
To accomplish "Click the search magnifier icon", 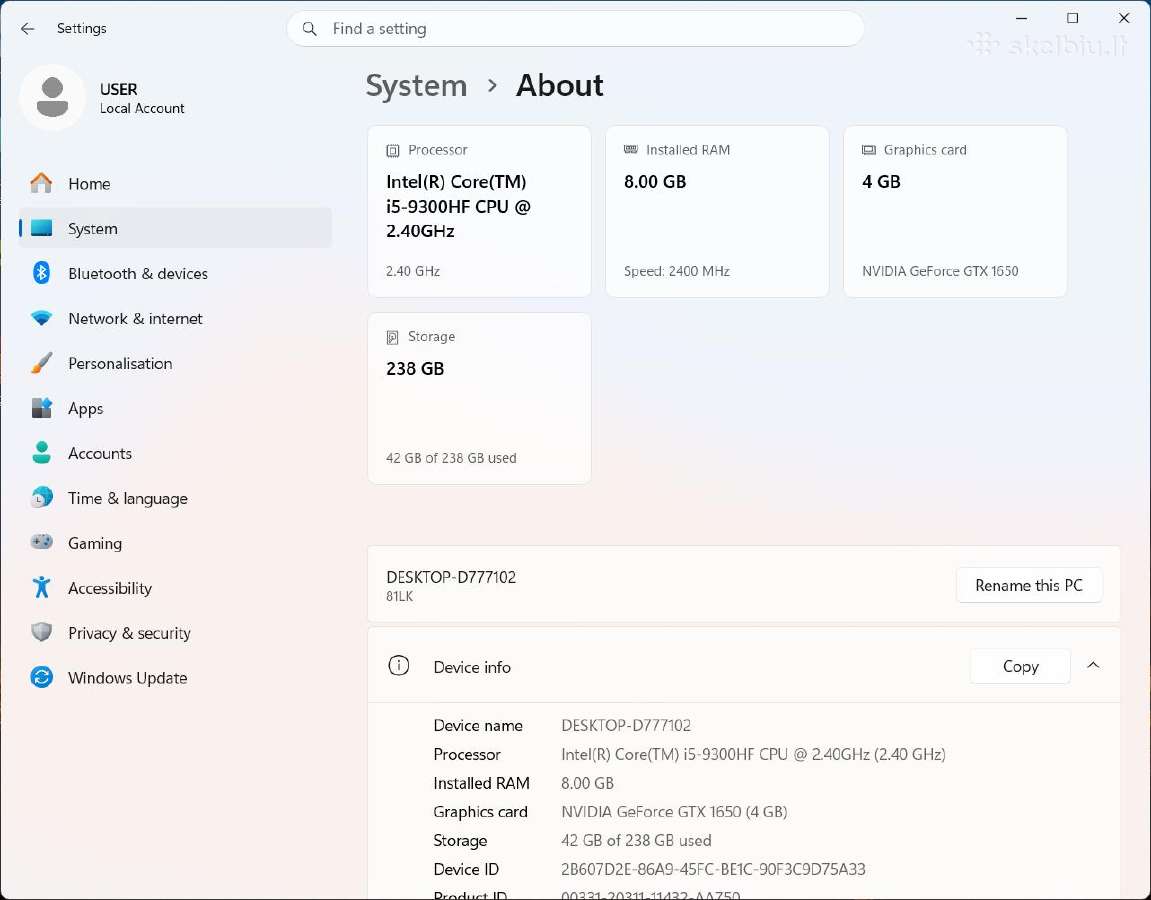I will click(x=310, y=29).
